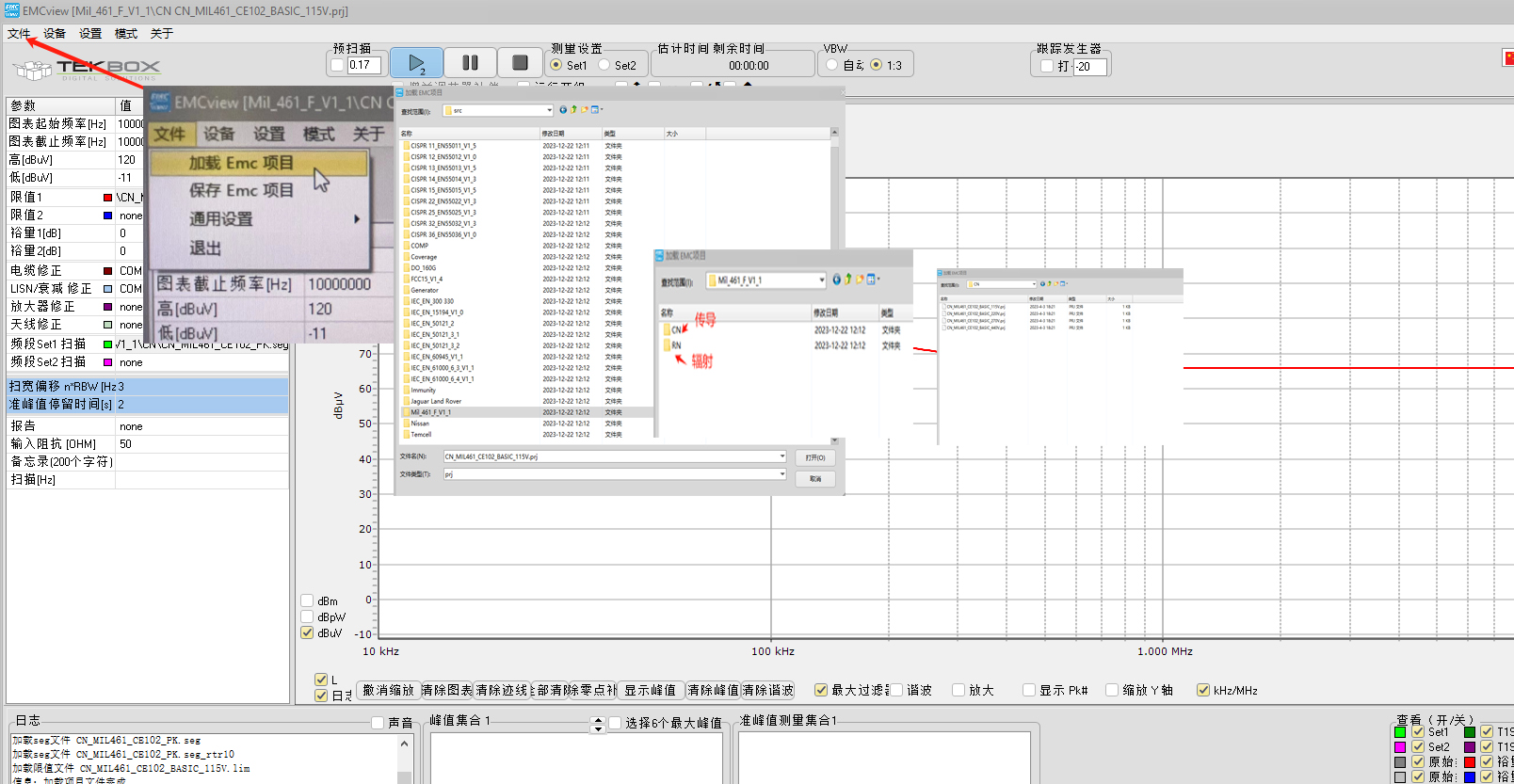Click the bright green Set1 trace color box

(1400, 732)
